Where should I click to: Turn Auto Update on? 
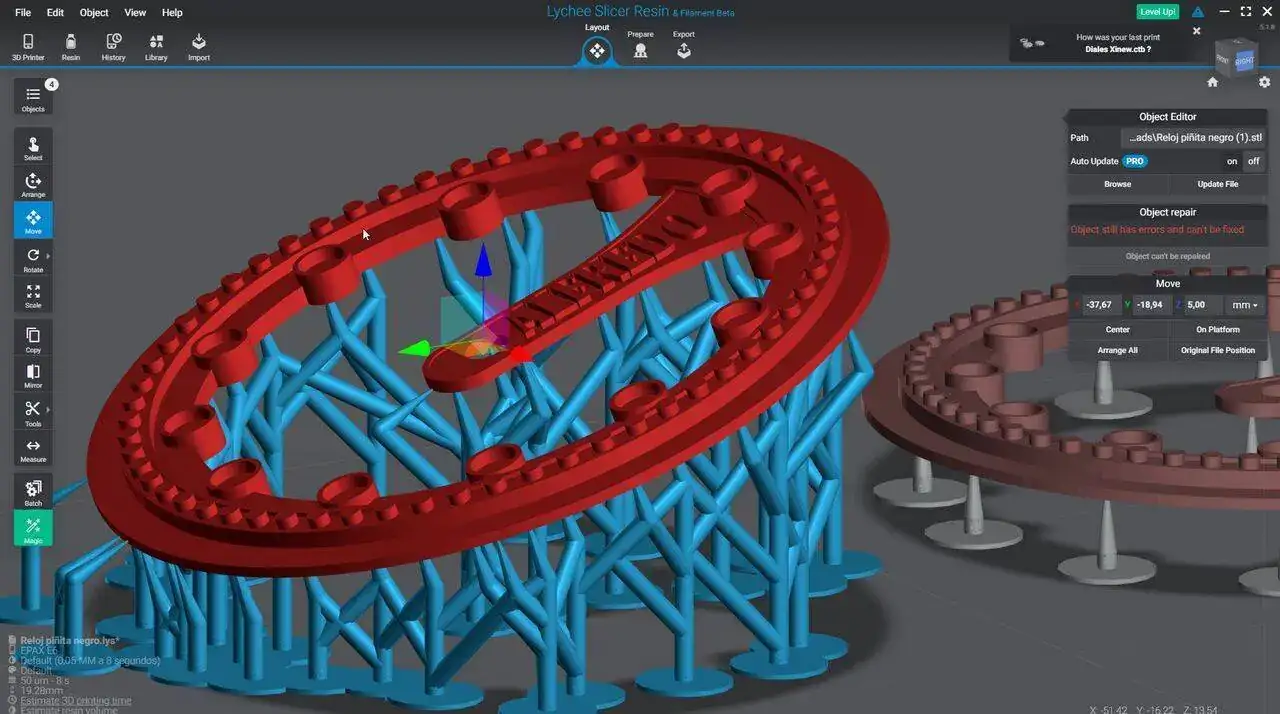pyautogui.click(x=1232, y=161)
